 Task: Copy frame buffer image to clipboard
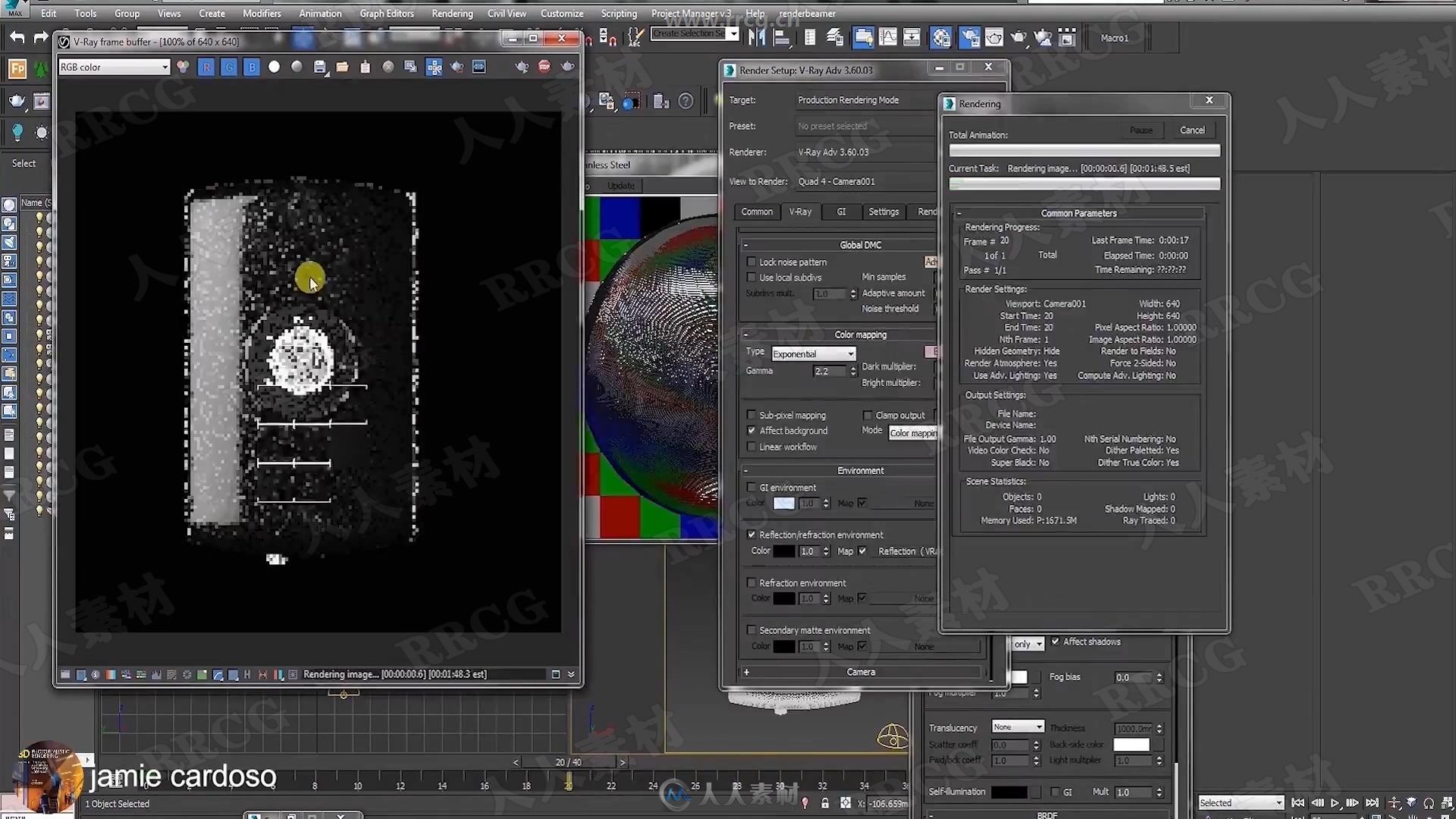pyautogui.click(x=366, y=67)
